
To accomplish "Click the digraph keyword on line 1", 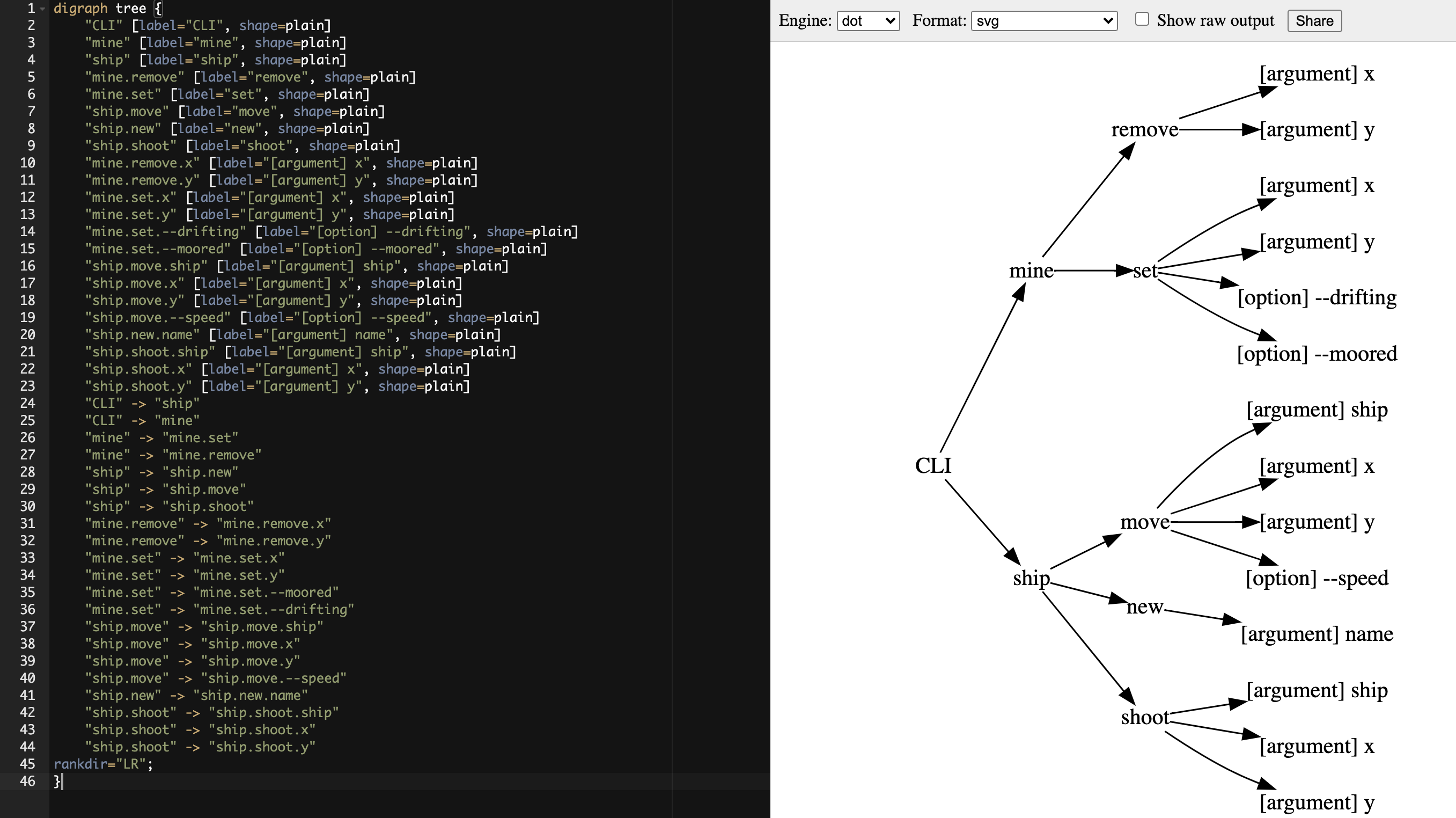I will [x=80, y=9].
